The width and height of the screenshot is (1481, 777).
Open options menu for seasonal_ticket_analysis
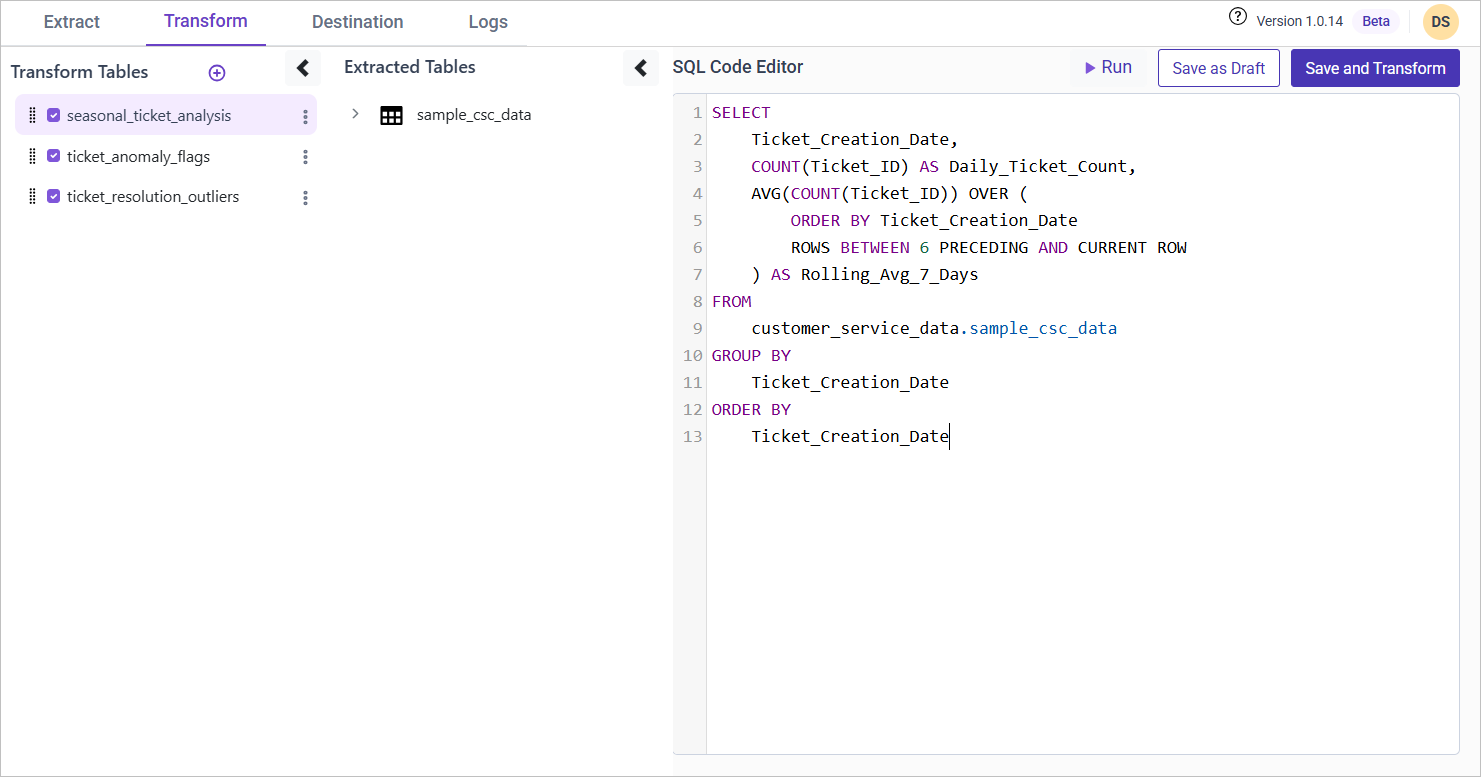[305, 117]
